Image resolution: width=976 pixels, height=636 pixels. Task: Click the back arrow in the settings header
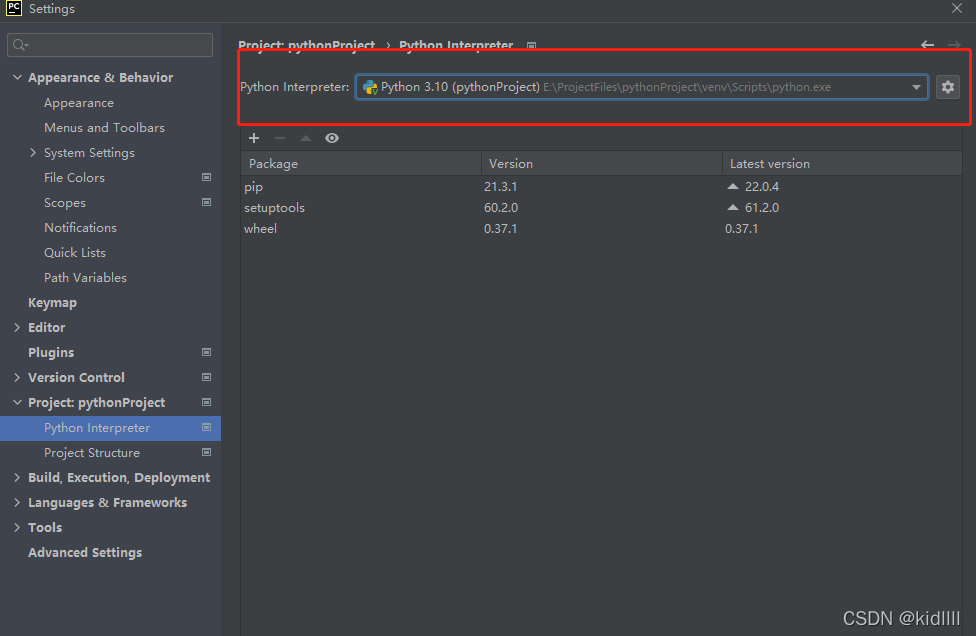(927, 44)
